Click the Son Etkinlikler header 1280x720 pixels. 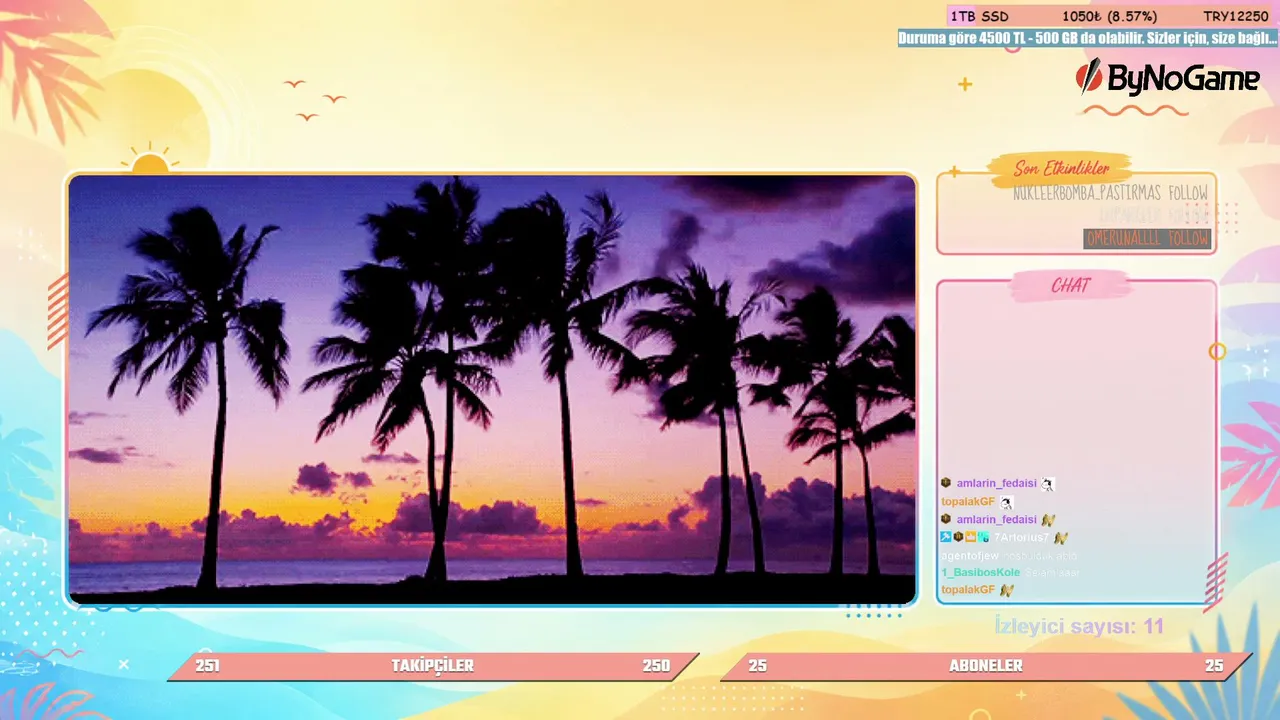[1061, 169]
